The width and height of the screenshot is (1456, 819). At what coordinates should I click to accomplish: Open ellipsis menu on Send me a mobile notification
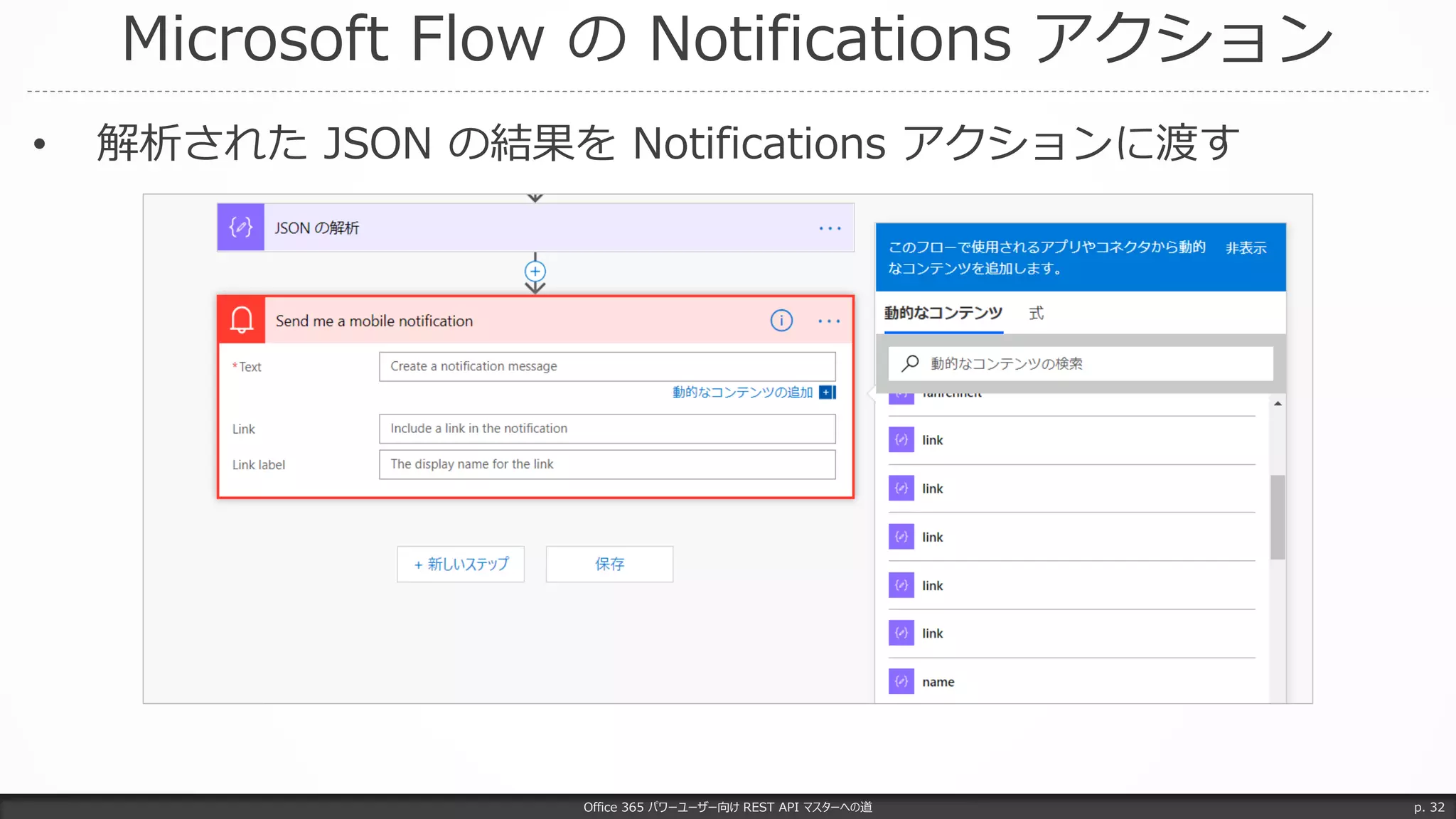[829, 321]
